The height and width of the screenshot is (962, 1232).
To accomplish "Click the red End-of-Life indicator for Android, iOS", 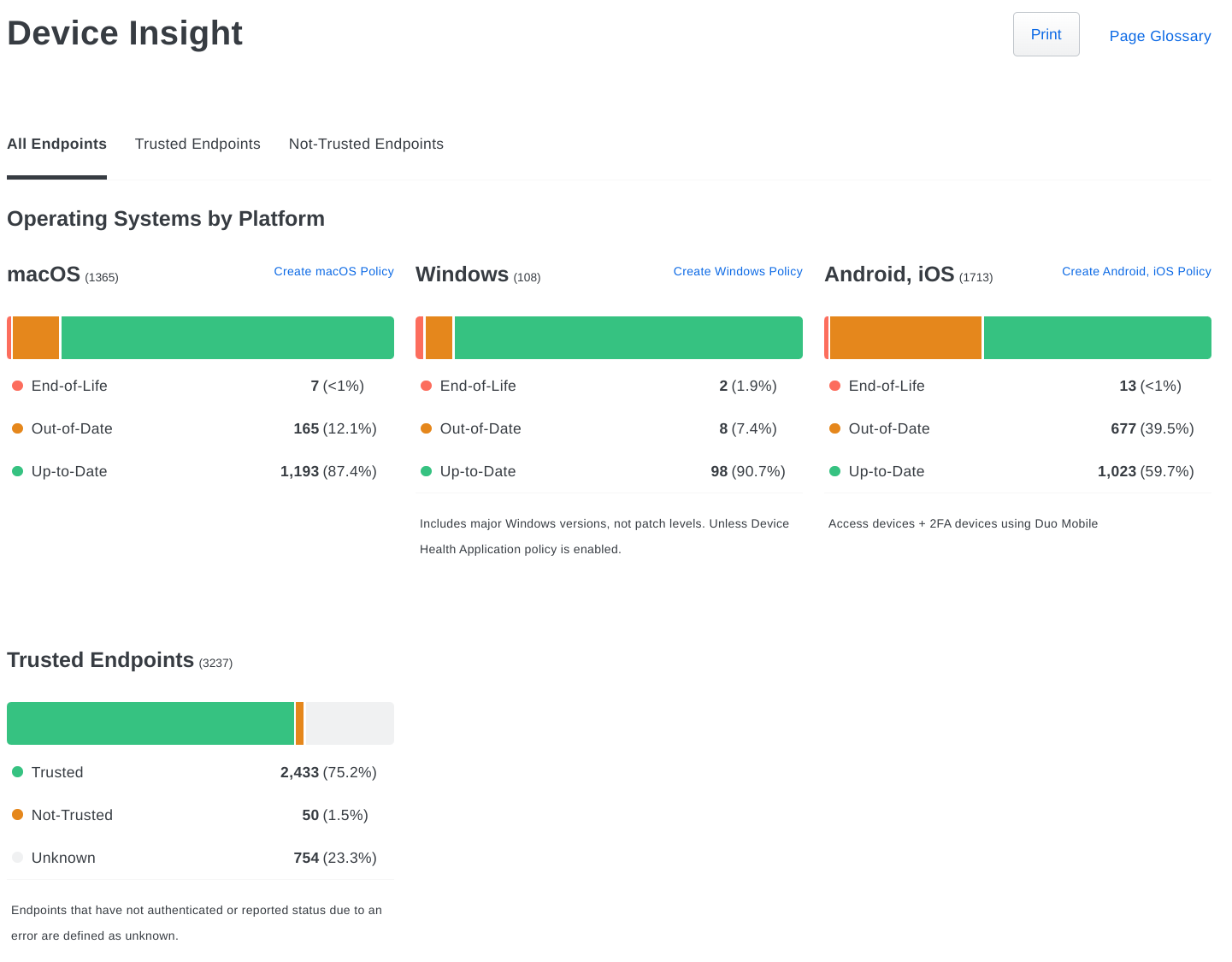I will pos(834,386).
